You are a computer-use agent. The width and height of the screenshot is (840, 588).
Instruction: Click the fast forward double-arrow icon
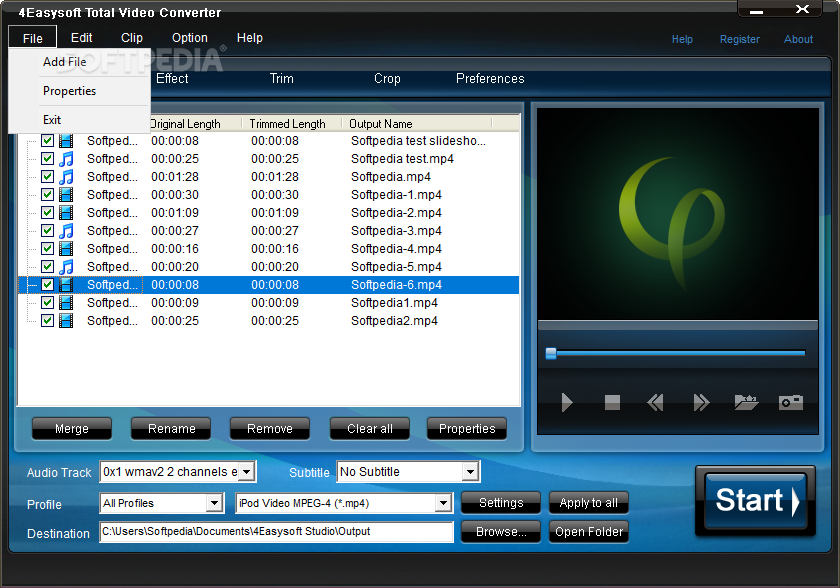pyautogui.click(x=701, y=402)
